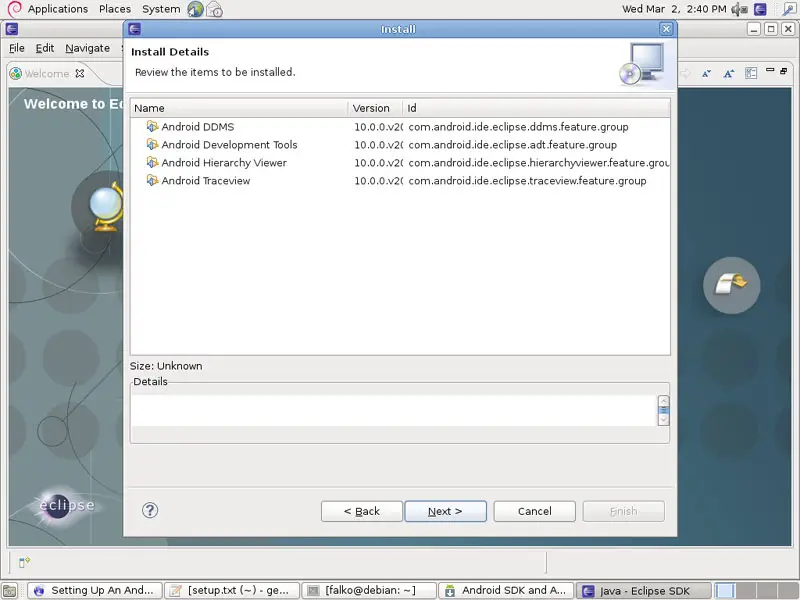Click the fast view icon in Eclipse status bar

point(24,562)
